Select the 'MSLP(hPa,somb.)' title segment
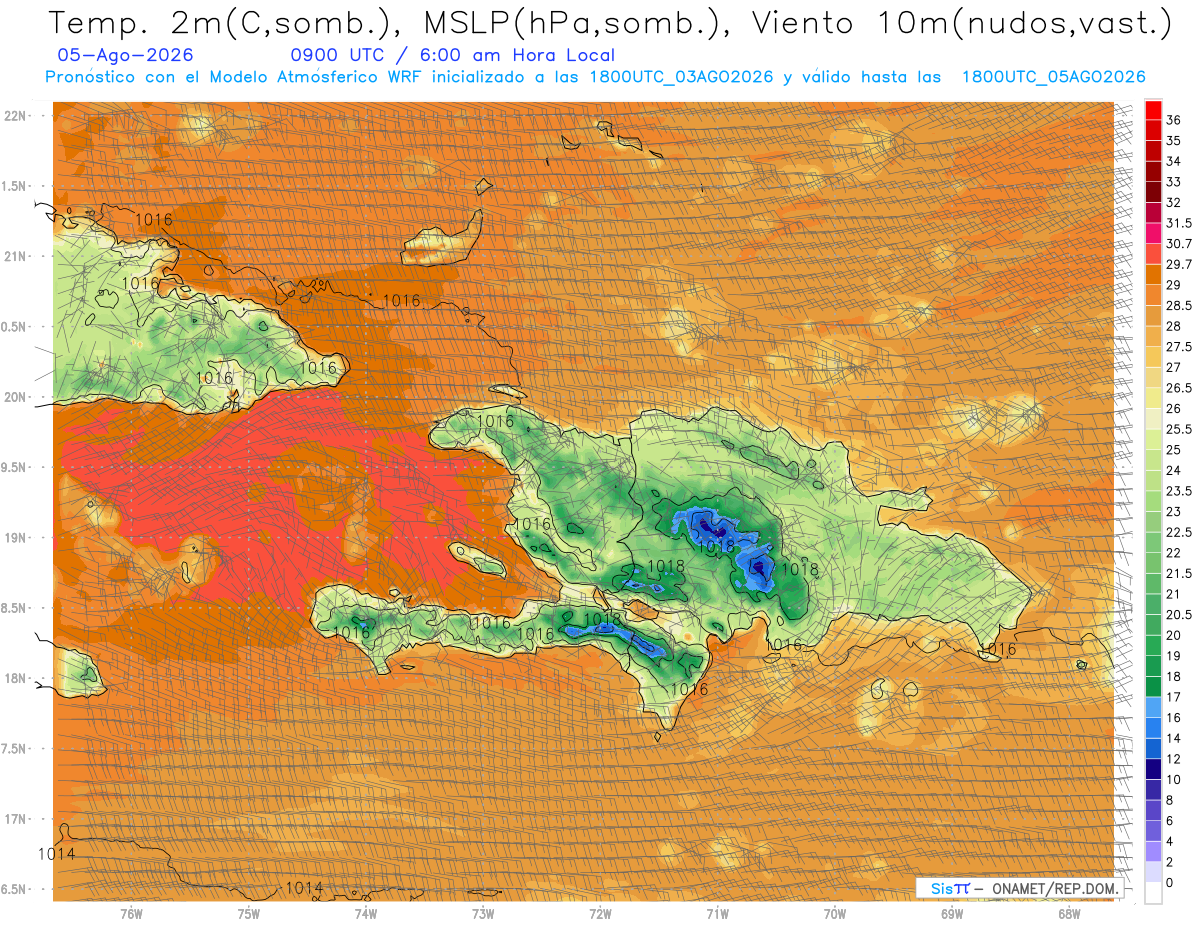1200x927 pixels. click(570, 23)
